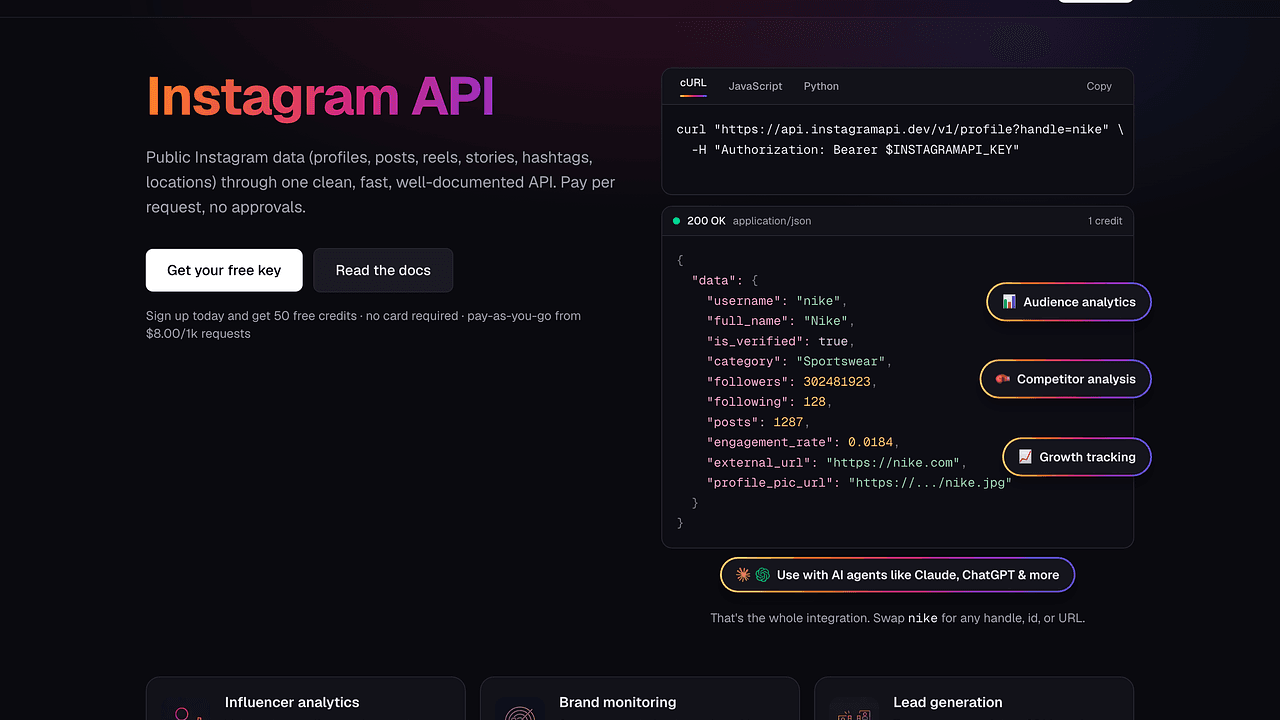Switch to the JavaScript code tab
The width and height of the screenshot is (1280, 720).
(x=755, y=86)
